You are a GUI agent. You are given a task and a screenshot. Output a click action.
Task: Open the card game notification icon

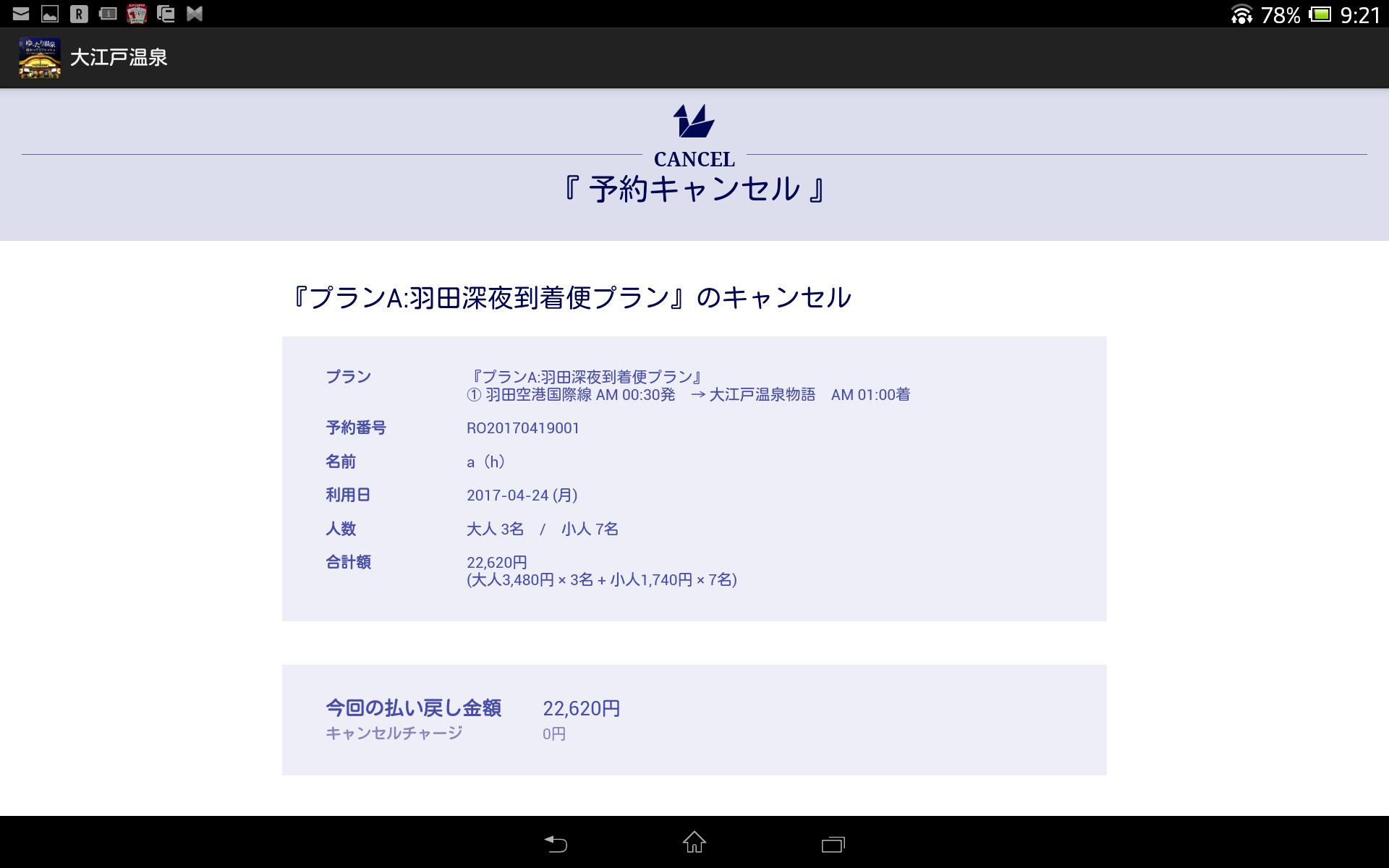coord(137,13)
